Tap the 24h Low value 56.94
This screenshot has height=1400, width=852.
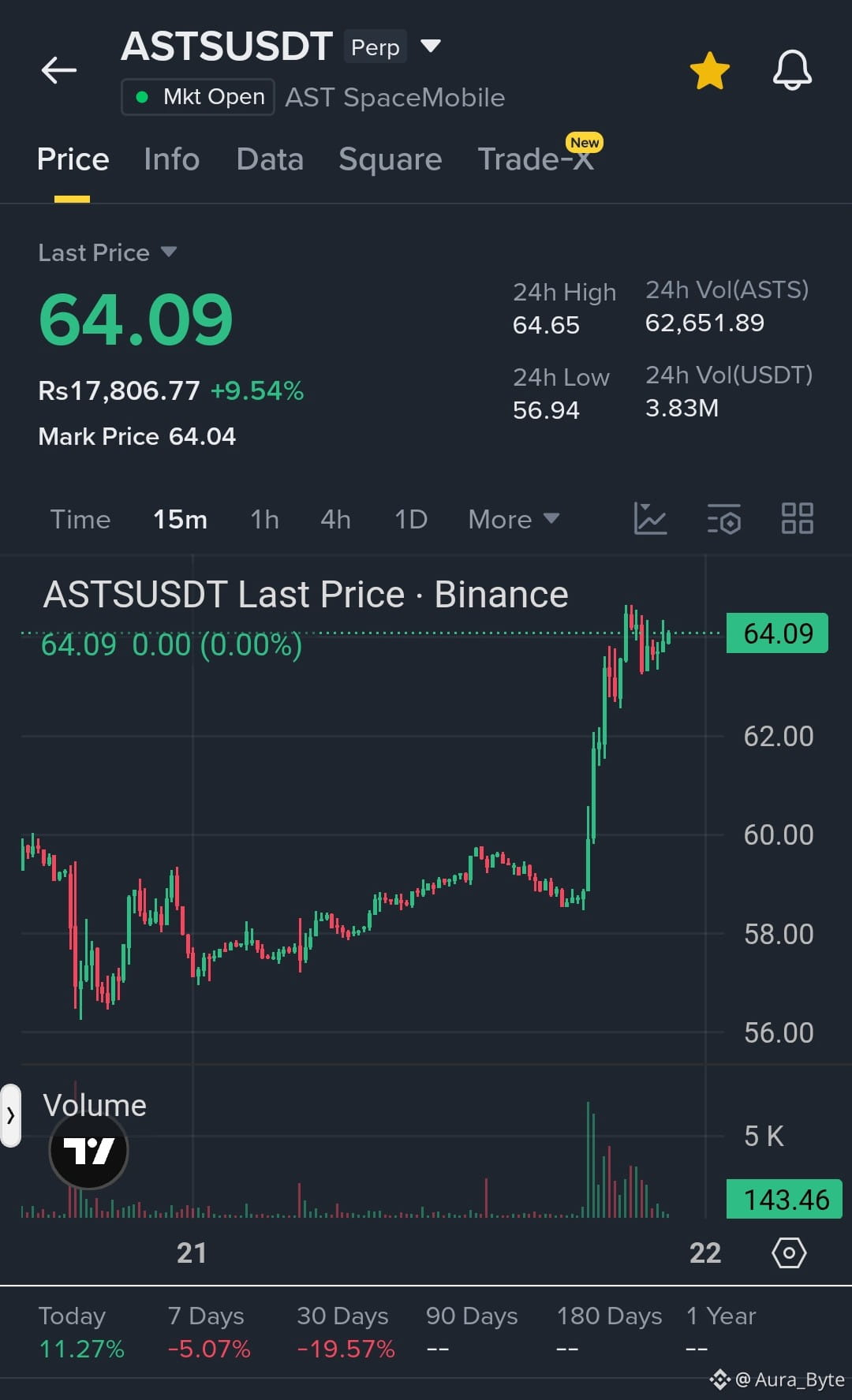[546, 410]
